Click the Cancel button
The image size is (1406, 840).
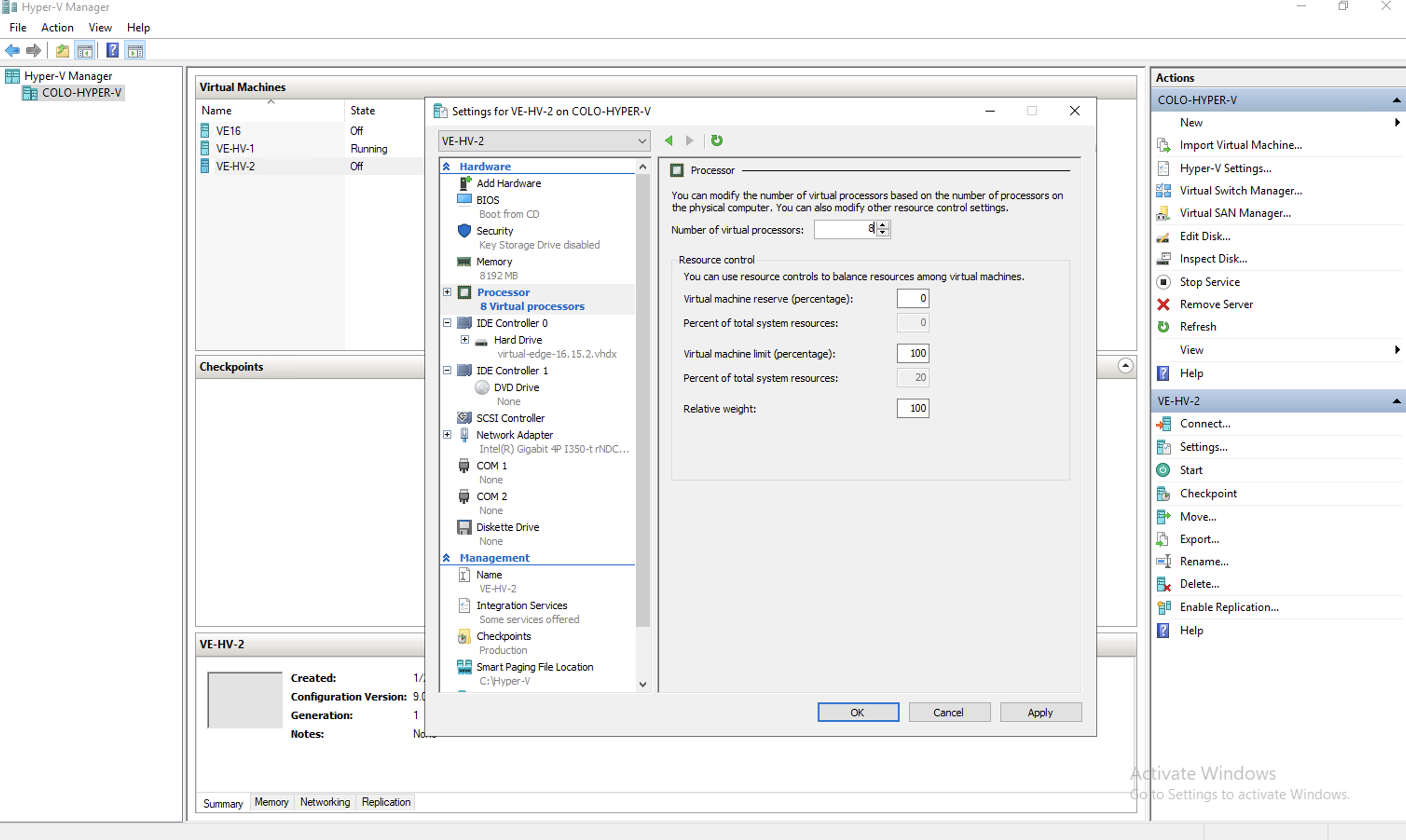[949, 712]
